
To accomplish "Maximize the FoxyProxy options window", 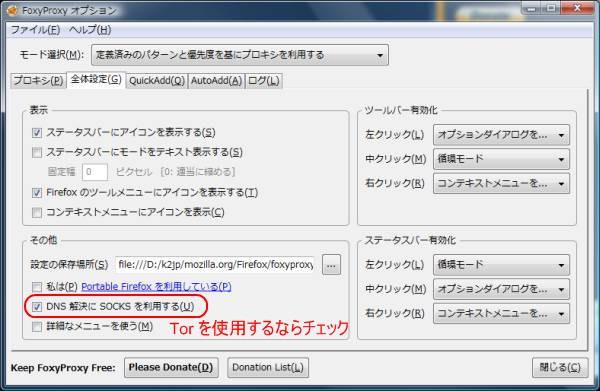I will click(x=552, y=8).
